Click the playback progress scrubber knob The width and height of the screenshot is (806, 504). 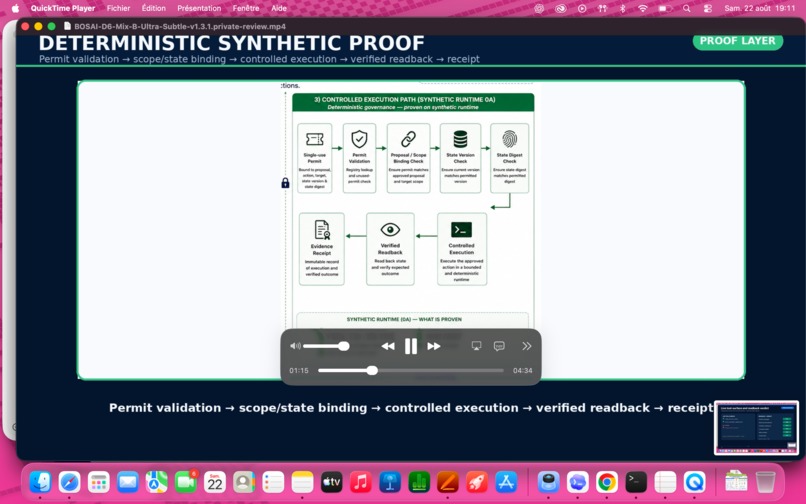(372, 370)
